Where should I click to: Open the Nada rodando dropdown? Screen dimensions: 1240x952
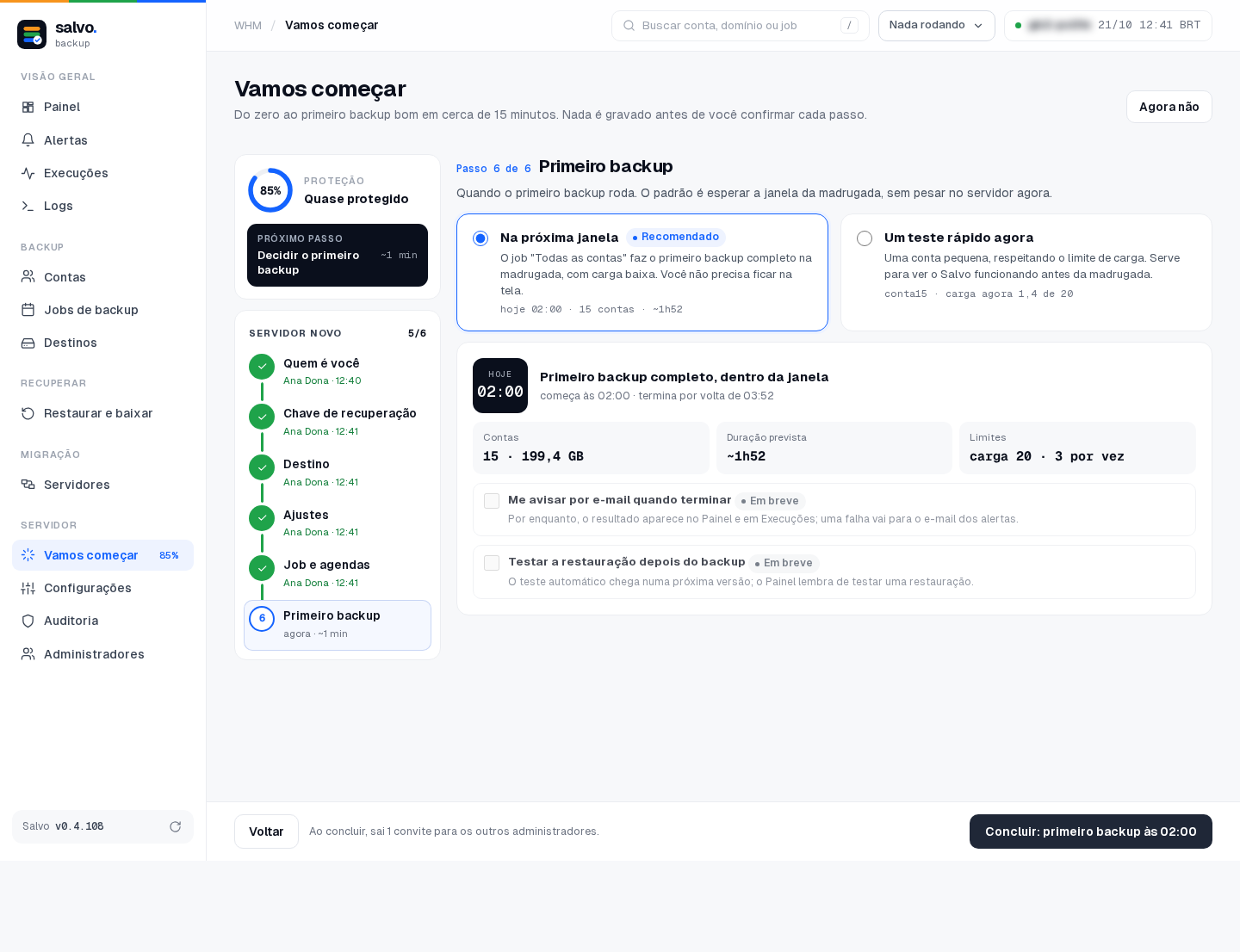(937, 26)
